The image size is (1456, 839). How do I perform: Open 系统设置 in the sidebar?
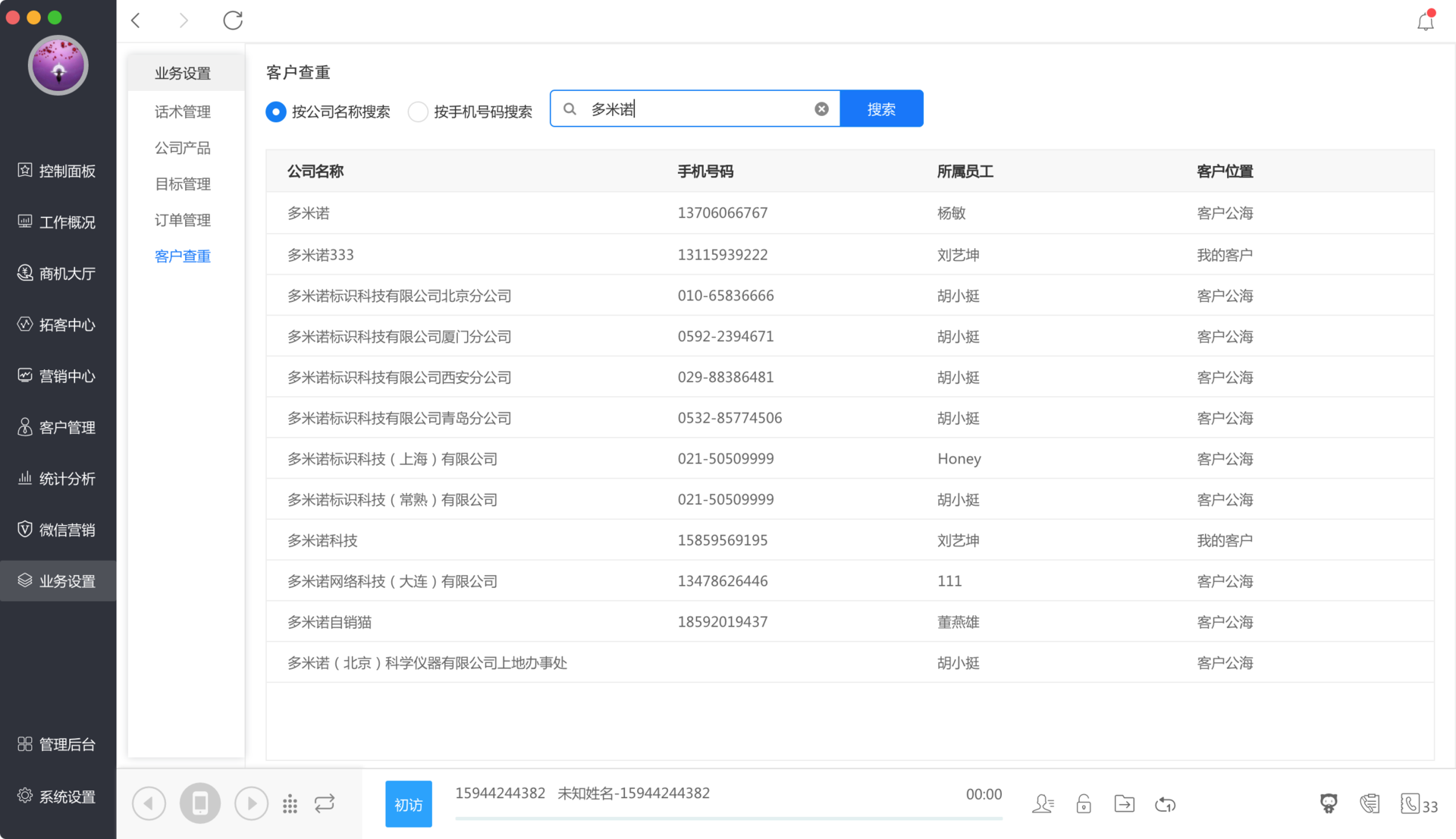(x=58, y=797)
